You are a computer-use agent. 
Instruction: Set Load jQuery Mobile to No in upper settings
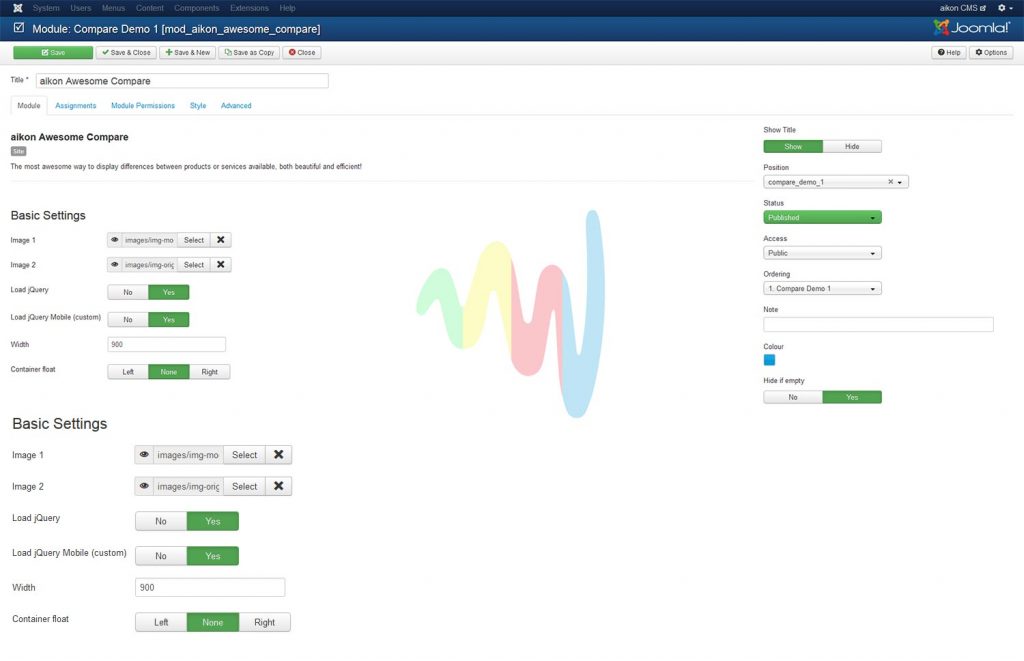click(x=128, y=319)
